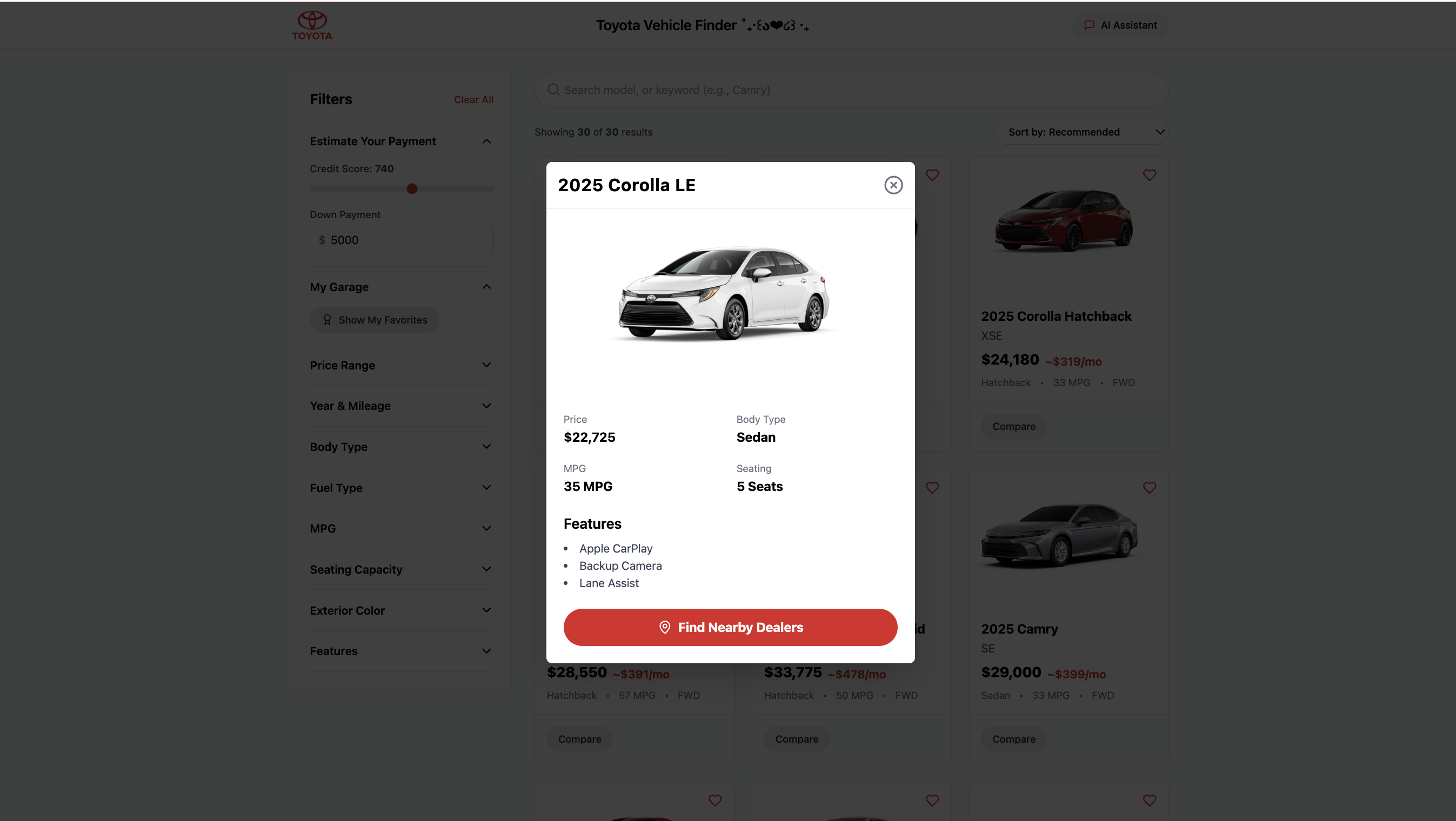Click the Toyota logo in header
Viewport: 1456px width, 821px height.
tap(312, 25)
